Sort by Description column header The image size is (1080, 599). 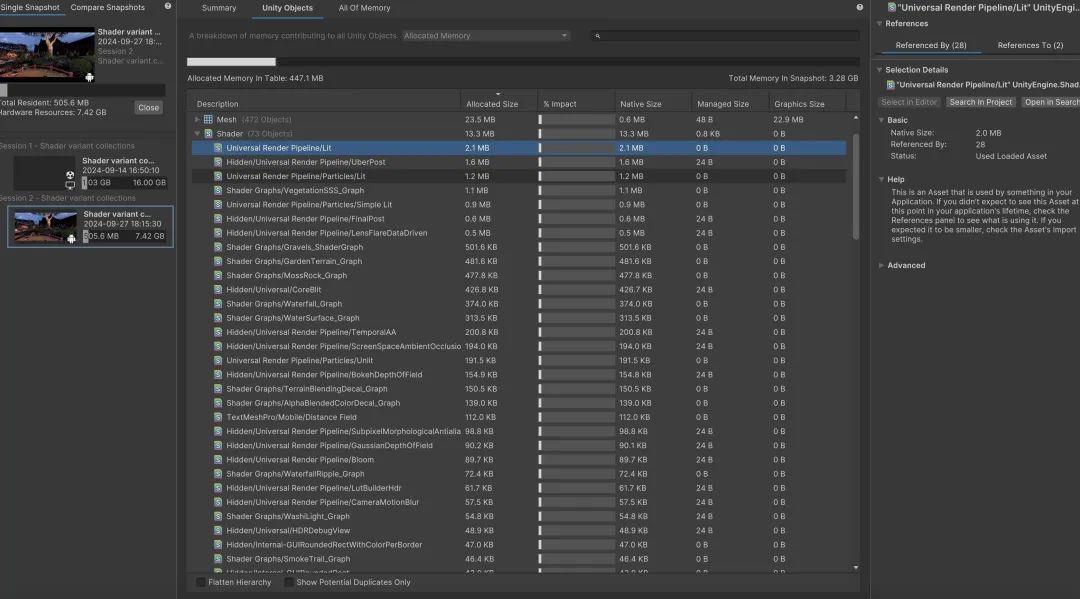pyautogui.click(x=326, y=104)
